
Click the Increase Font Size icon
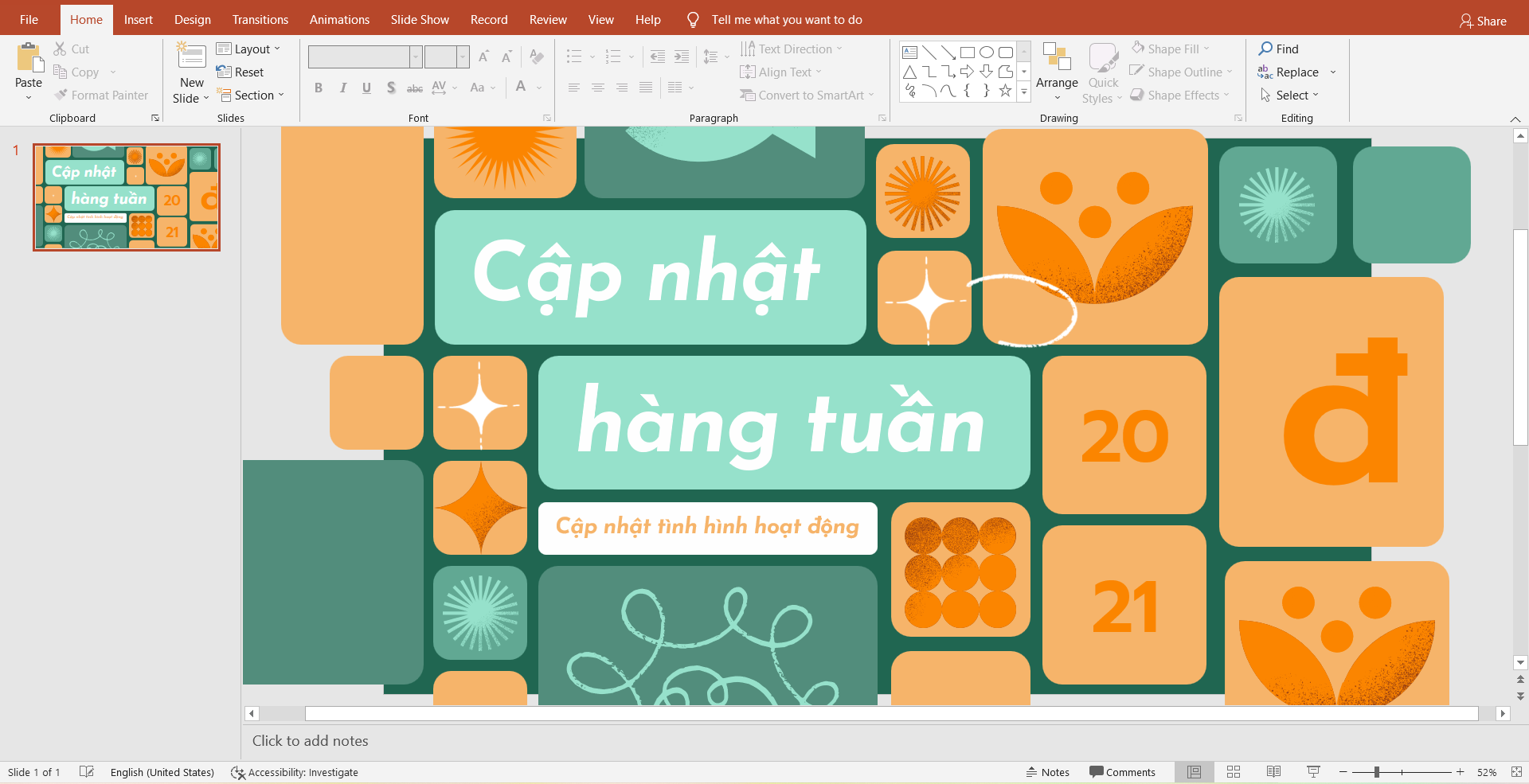point(483,57)
